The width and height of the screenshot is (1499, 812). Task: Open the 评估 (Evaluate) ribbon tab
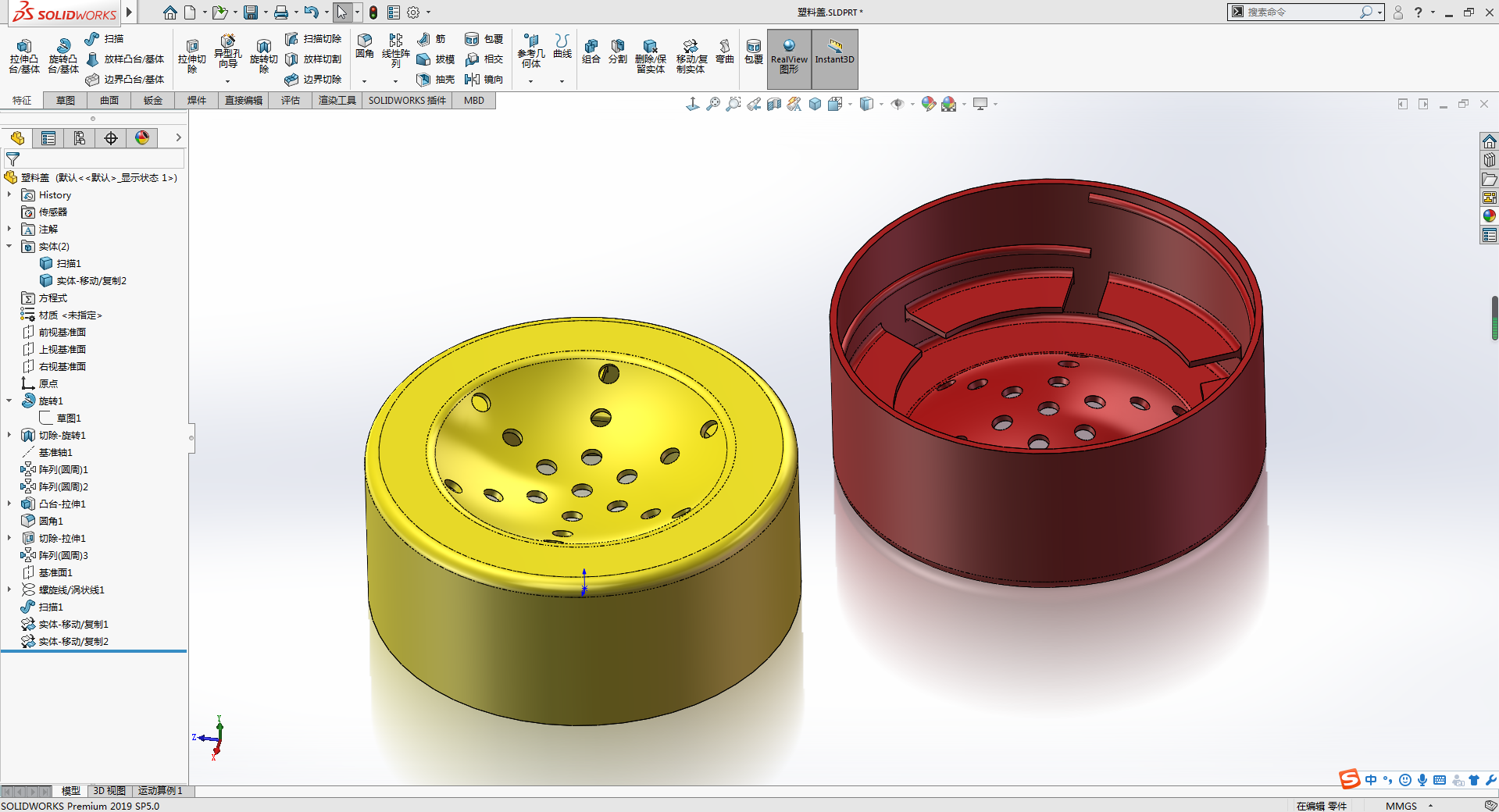point(291,101)
